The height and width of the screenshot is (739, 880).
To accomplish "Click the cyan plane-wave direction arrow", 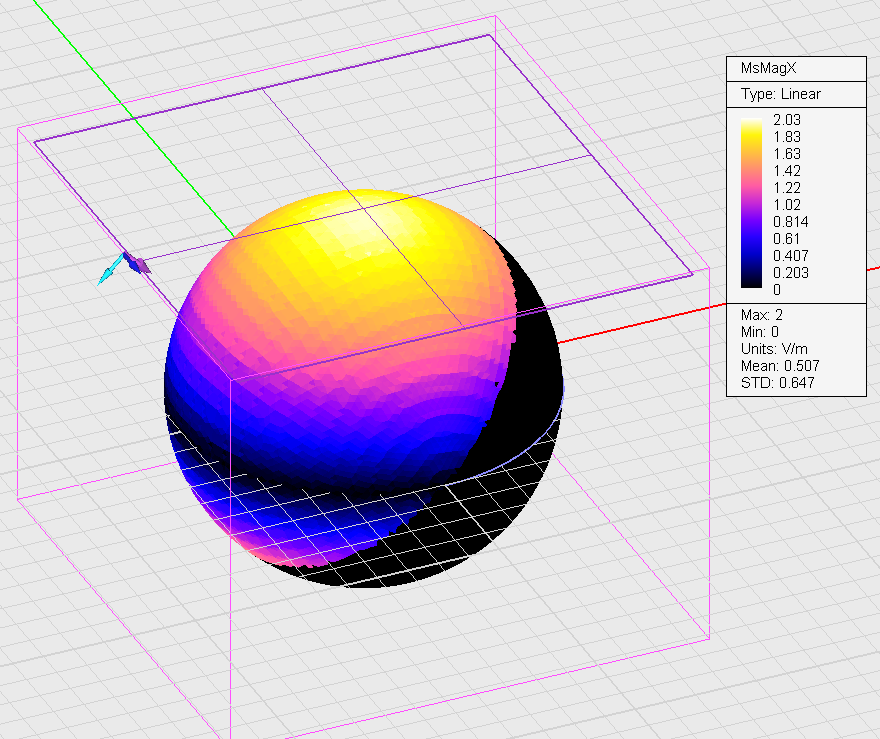I will tap(108, 273).
